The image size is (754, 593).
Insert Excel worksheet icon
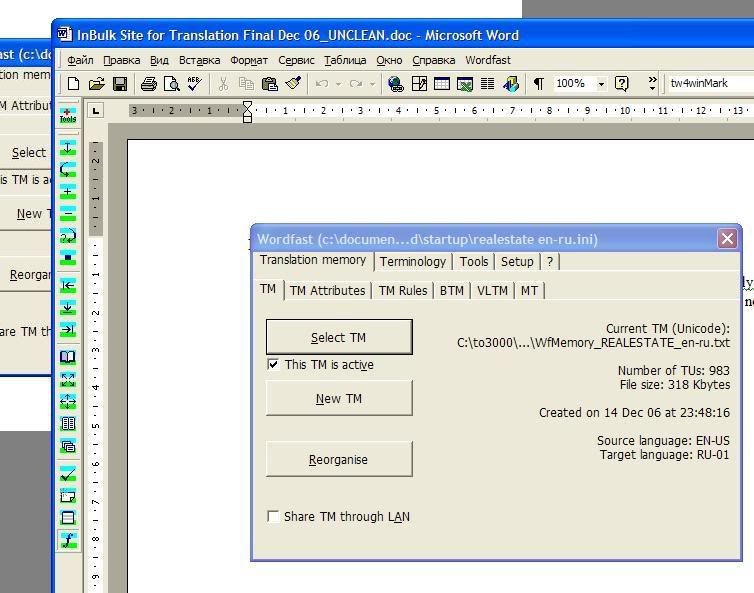(465, 84)
